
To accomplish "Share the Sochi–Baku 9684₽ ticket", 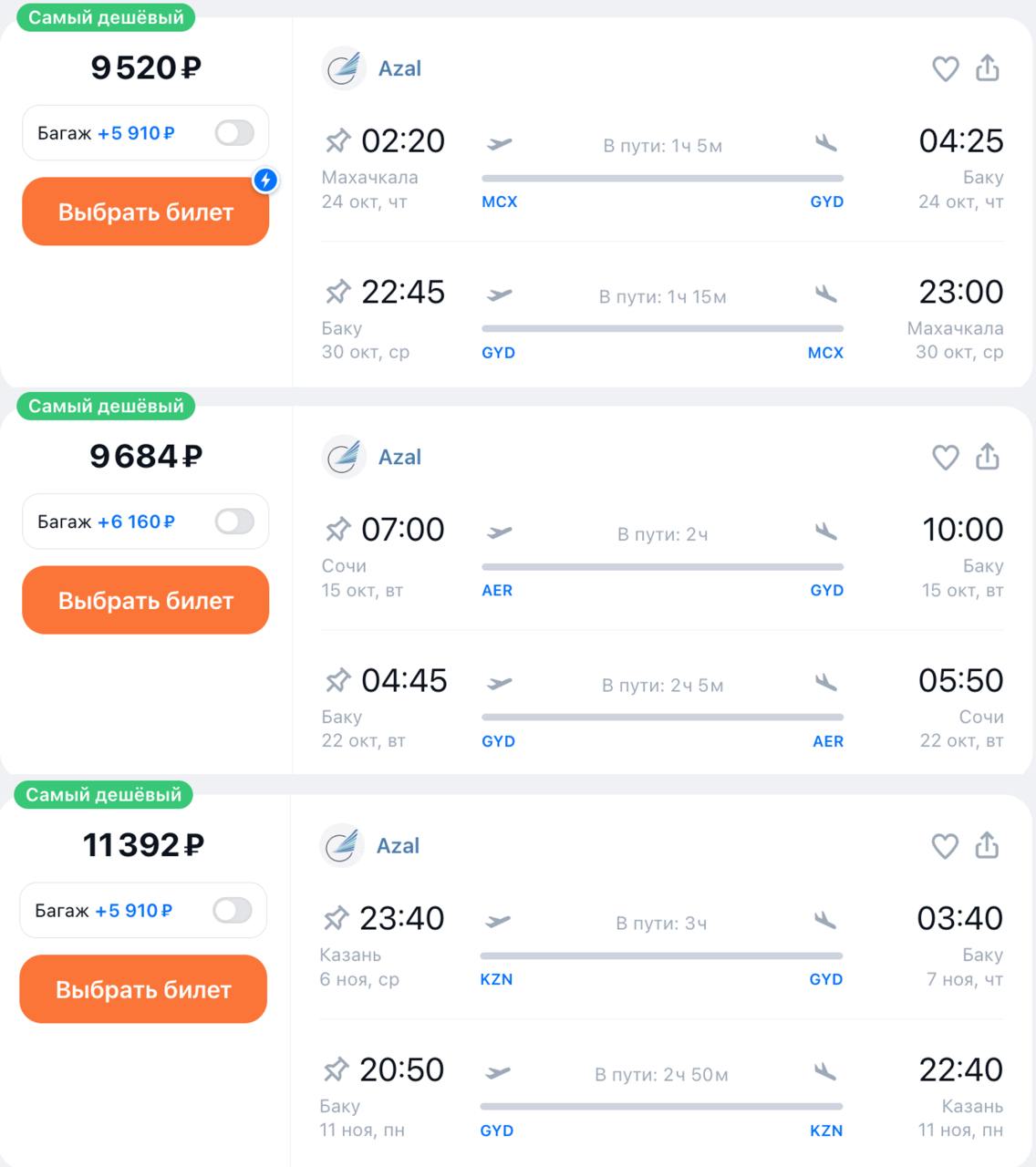I will tap(988, 457).
